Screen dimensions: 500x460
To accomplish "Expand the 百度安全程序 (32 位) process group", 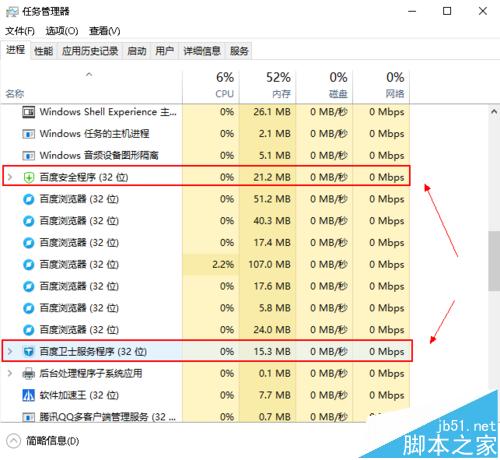I will point(10,177).
